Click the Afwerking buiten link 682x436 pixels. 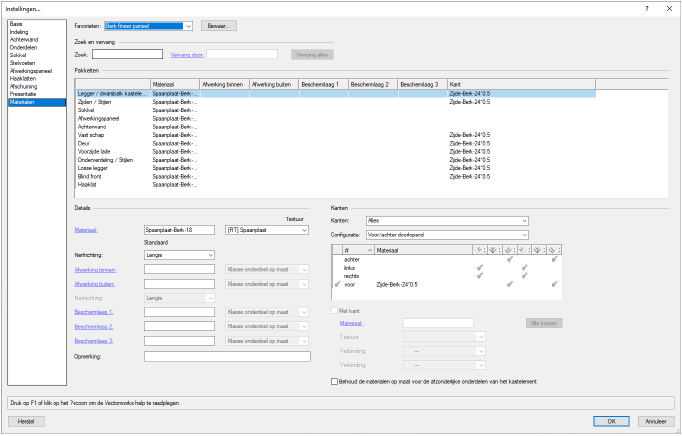coord(95,284)
